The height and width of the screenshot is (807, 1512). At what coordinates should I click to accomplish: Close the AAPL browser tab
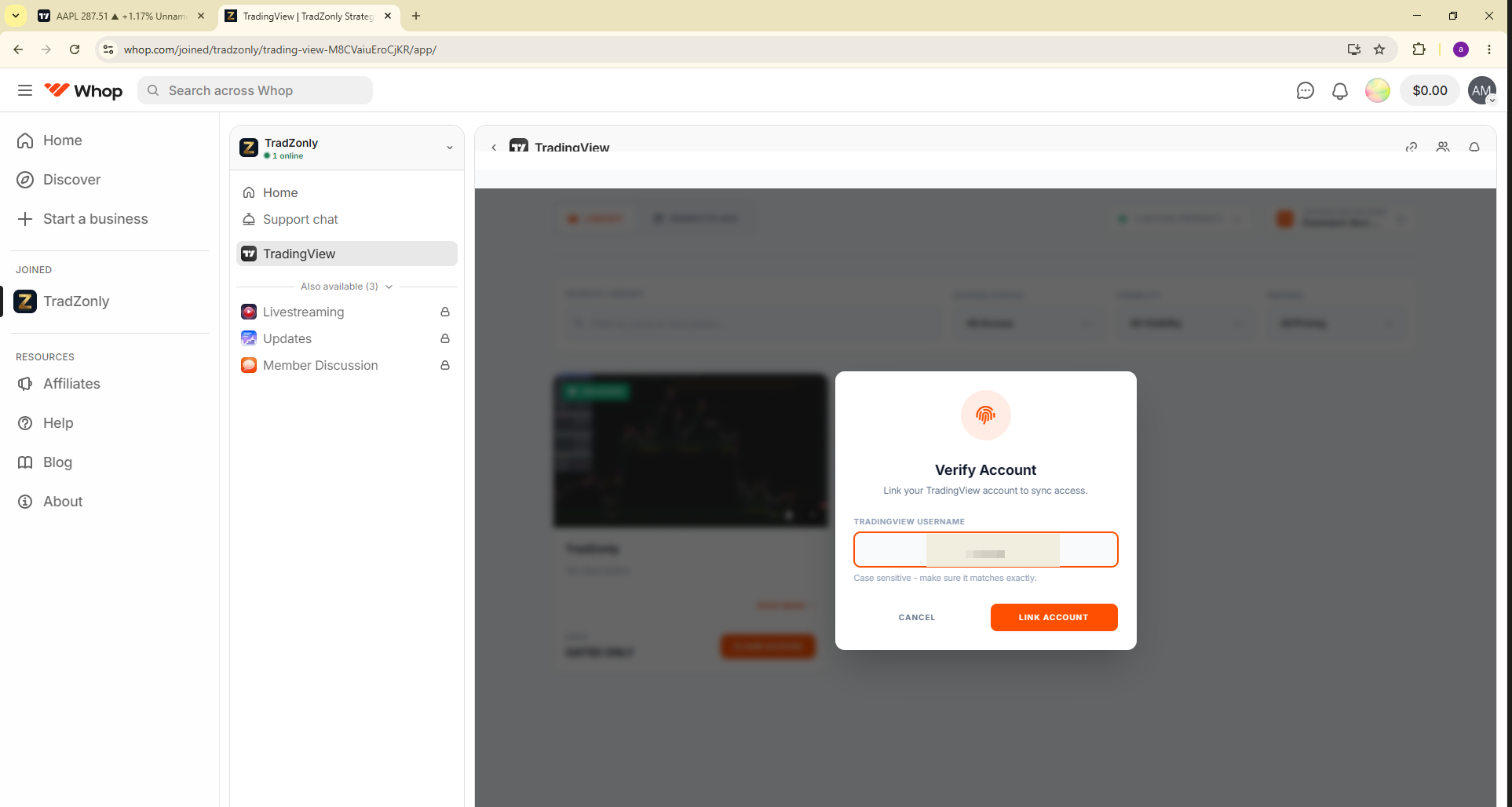click(x=201, y=16)
